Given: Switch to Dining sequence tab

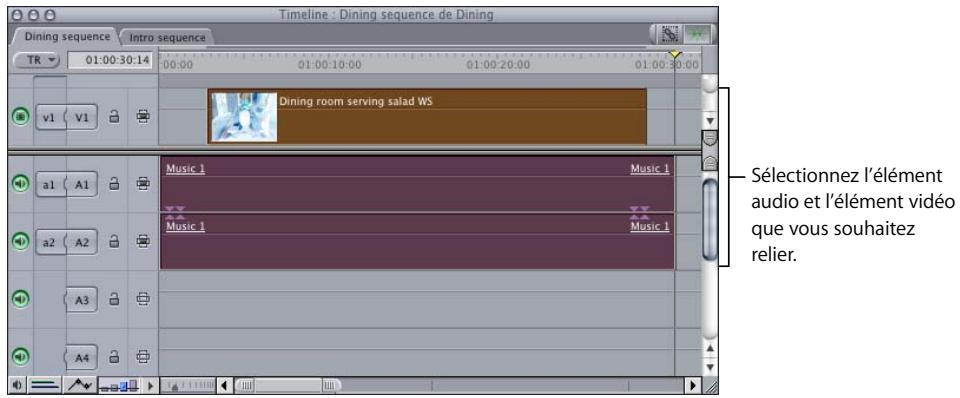Looking at the screenshot, I should pos(67,37).
